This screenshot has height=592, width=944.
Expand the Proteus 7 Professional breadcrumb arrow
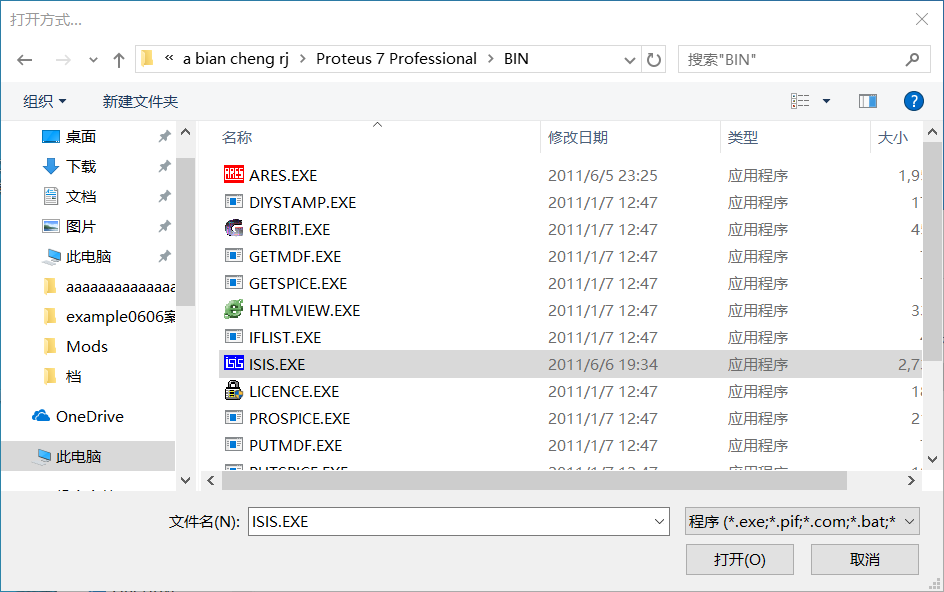[x=491, y=59]
